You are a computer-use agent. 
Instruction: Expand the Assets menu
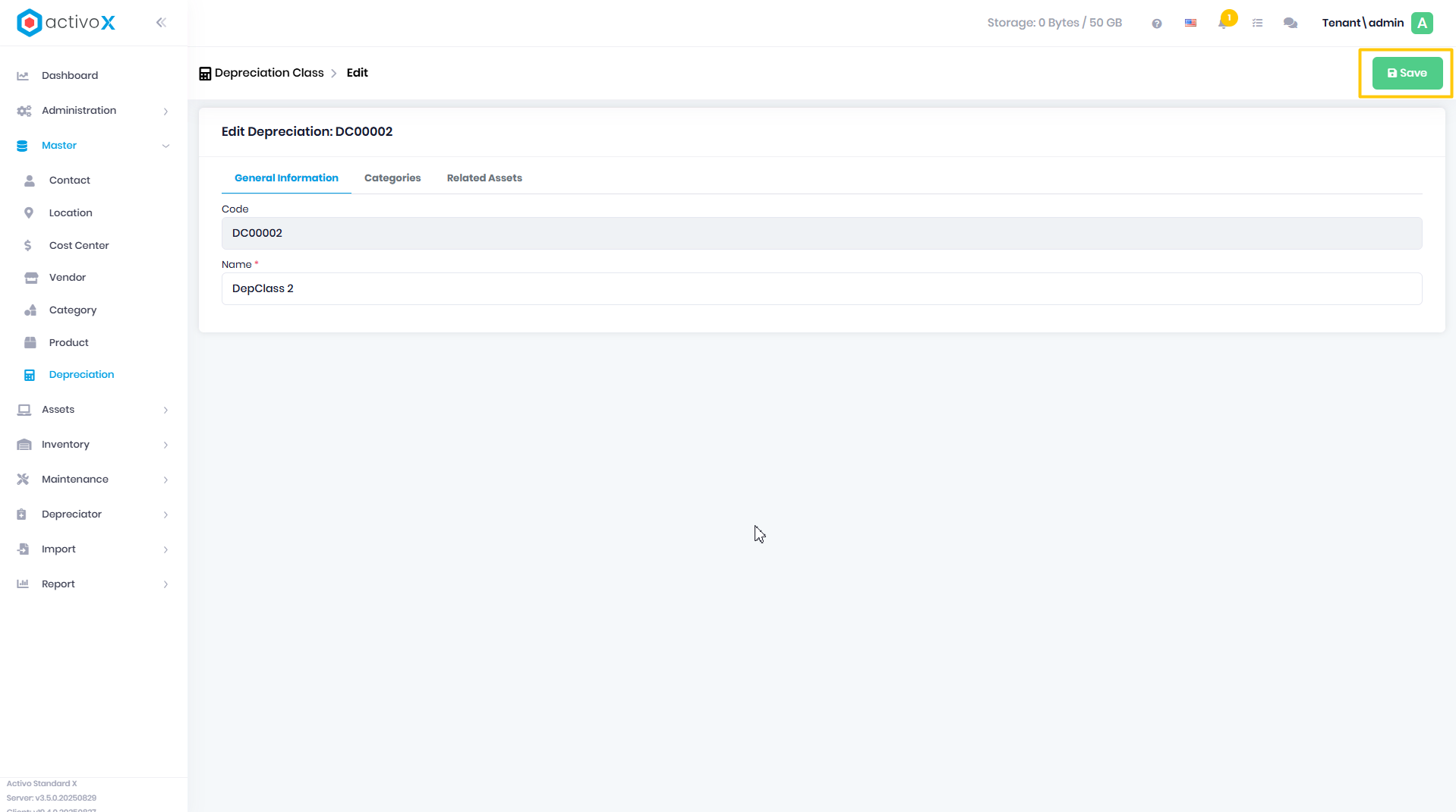pos(93,410)
